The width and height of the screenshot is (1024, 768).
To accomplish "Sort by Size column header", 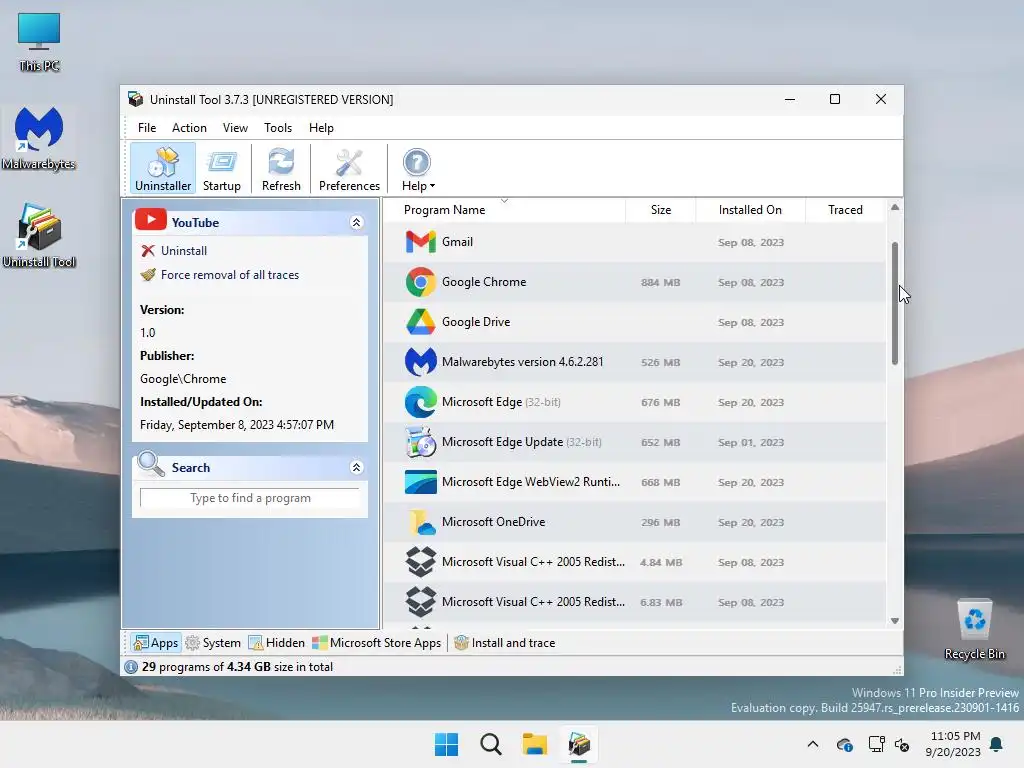I will [661, 210].
